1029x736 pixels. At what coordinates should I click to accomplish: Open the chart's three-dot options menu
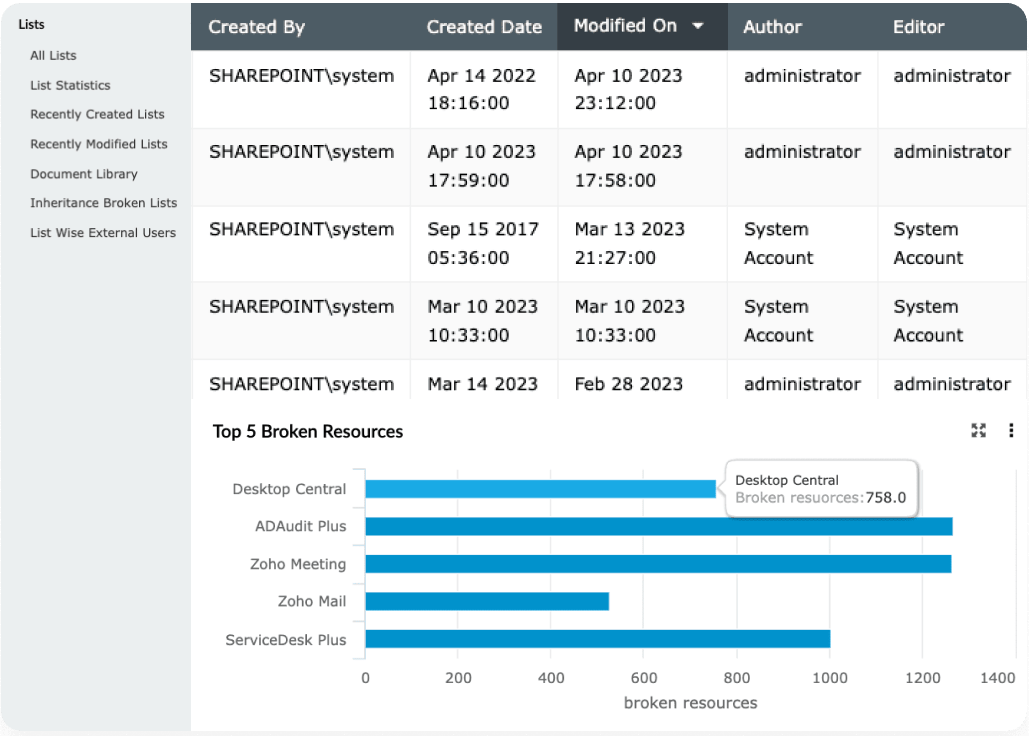pos(1011,430)
